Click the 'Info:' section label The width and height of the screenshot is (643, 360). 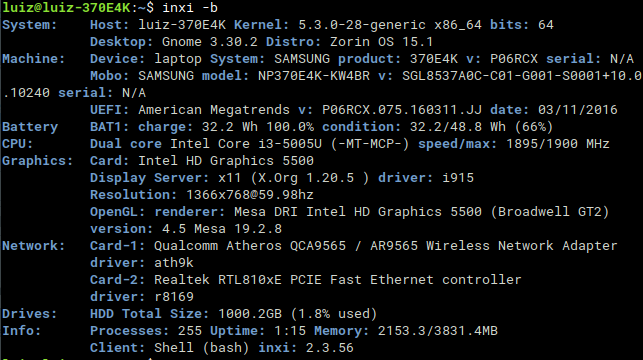click(x=22, y=331)
